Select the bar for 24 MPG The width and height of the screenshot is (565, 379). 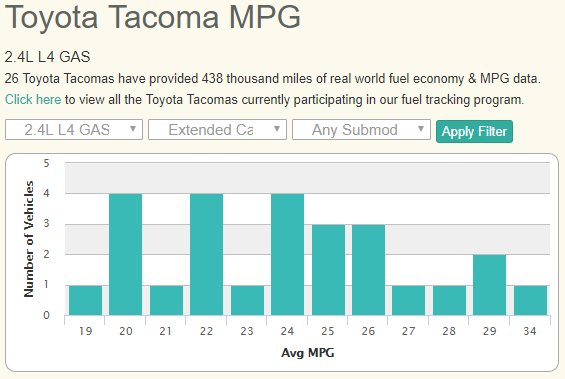(x=288, y=255)
